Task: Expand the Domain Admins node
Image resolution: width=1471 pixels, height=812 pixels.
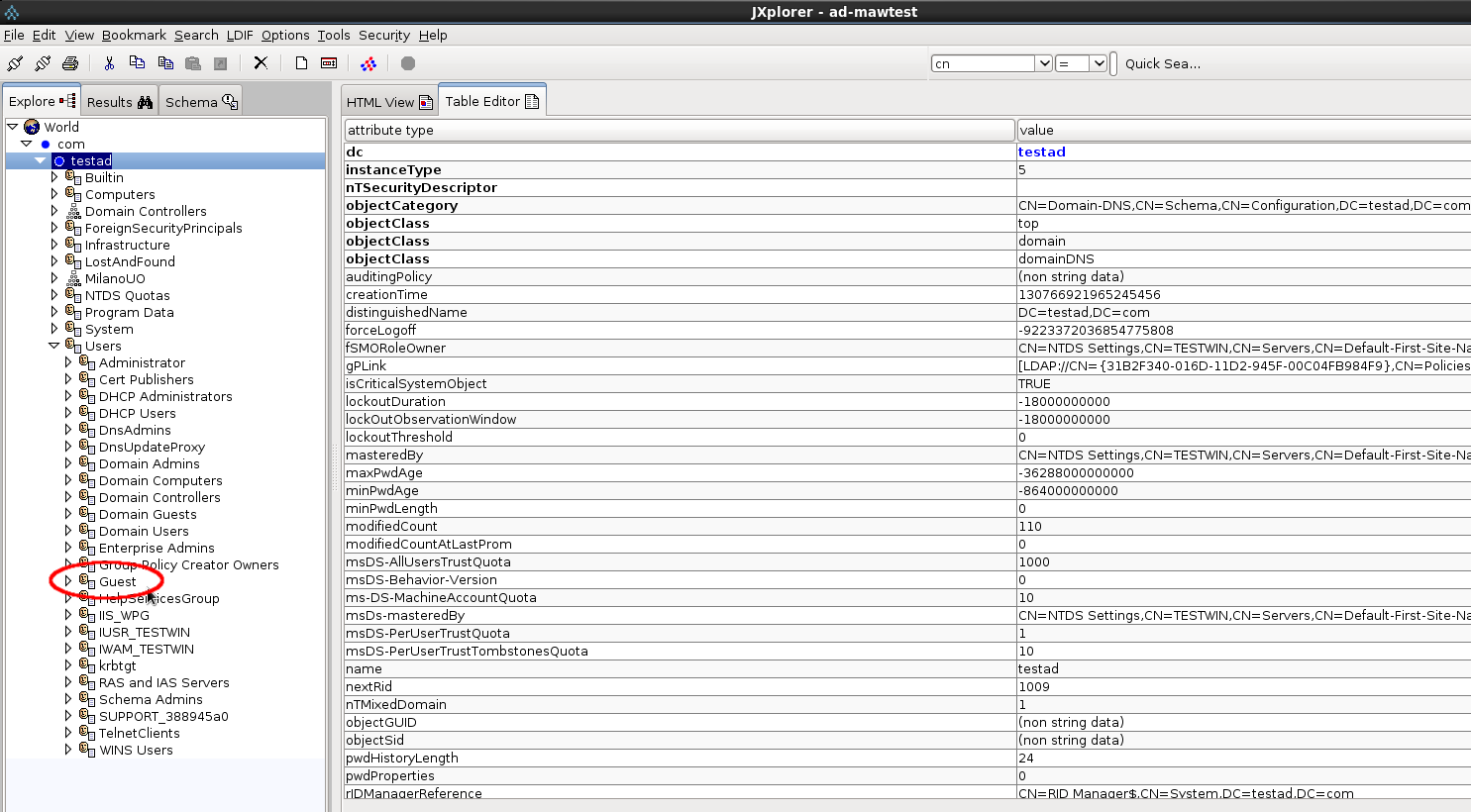Action: 68,463
